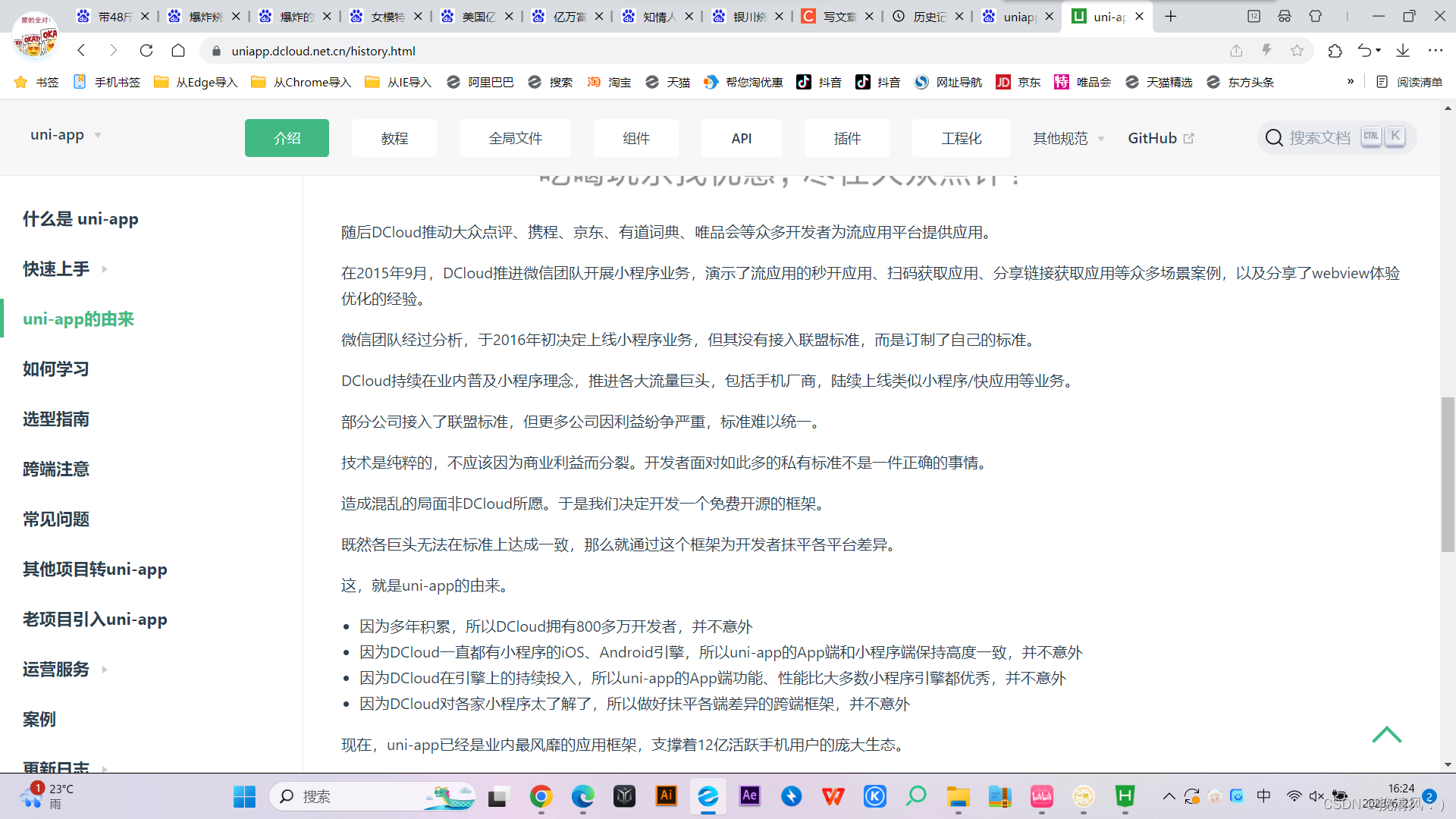The image size is (1456, 819).
Task: Open the downloads arrow icon
Action: [x=1403, y=51]
